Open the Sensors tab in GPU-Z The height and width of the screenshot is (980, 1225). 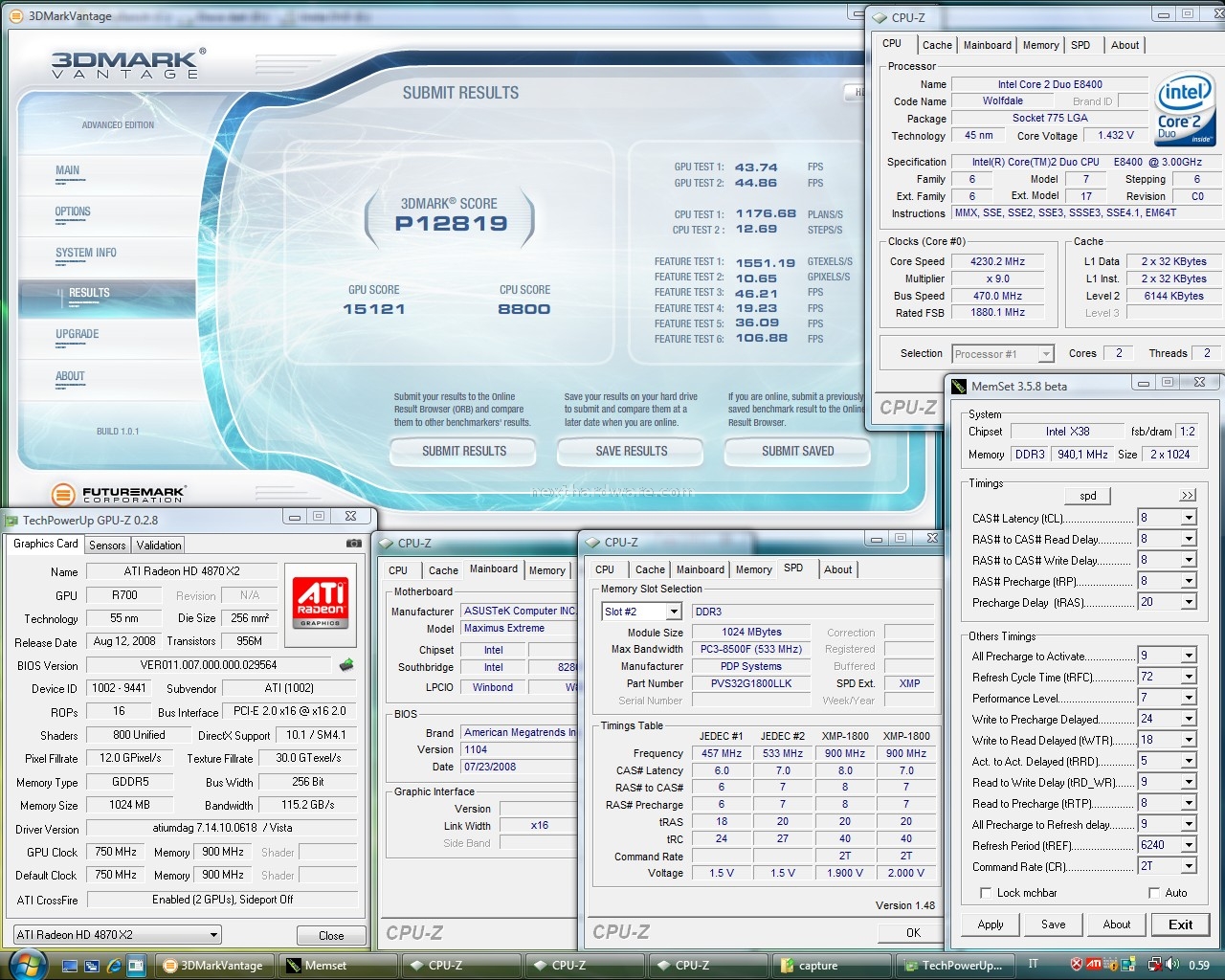(107, 545)
